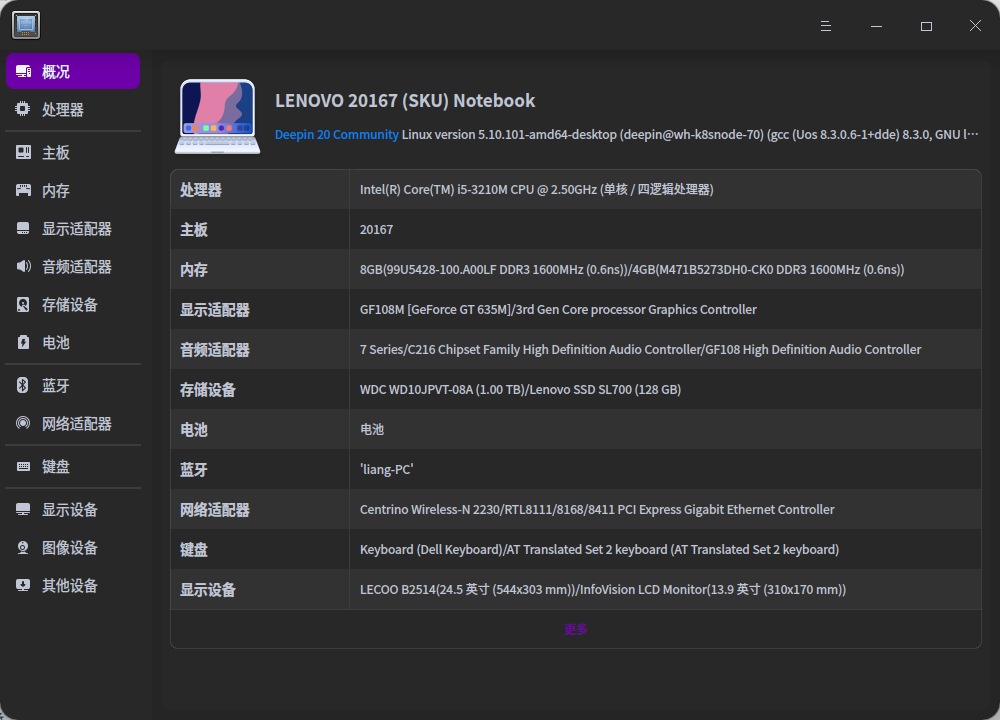The image size is (1000, 720).
Task: Select the 显示适配器 display adapter icon
Action: pyautogui.click(x=22, y=227)
